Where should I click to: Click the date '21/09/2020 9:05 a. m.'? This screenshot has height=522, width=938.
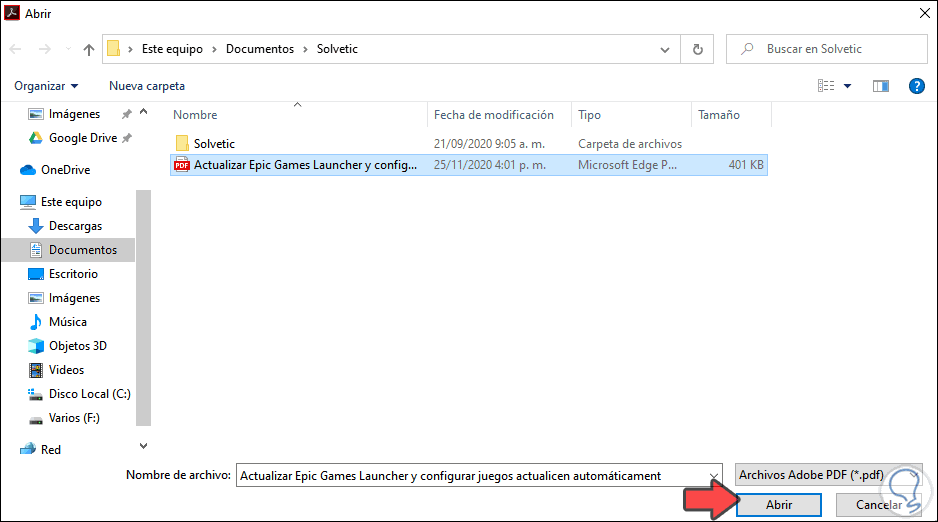pyautogui.click(x=489, y=144)
